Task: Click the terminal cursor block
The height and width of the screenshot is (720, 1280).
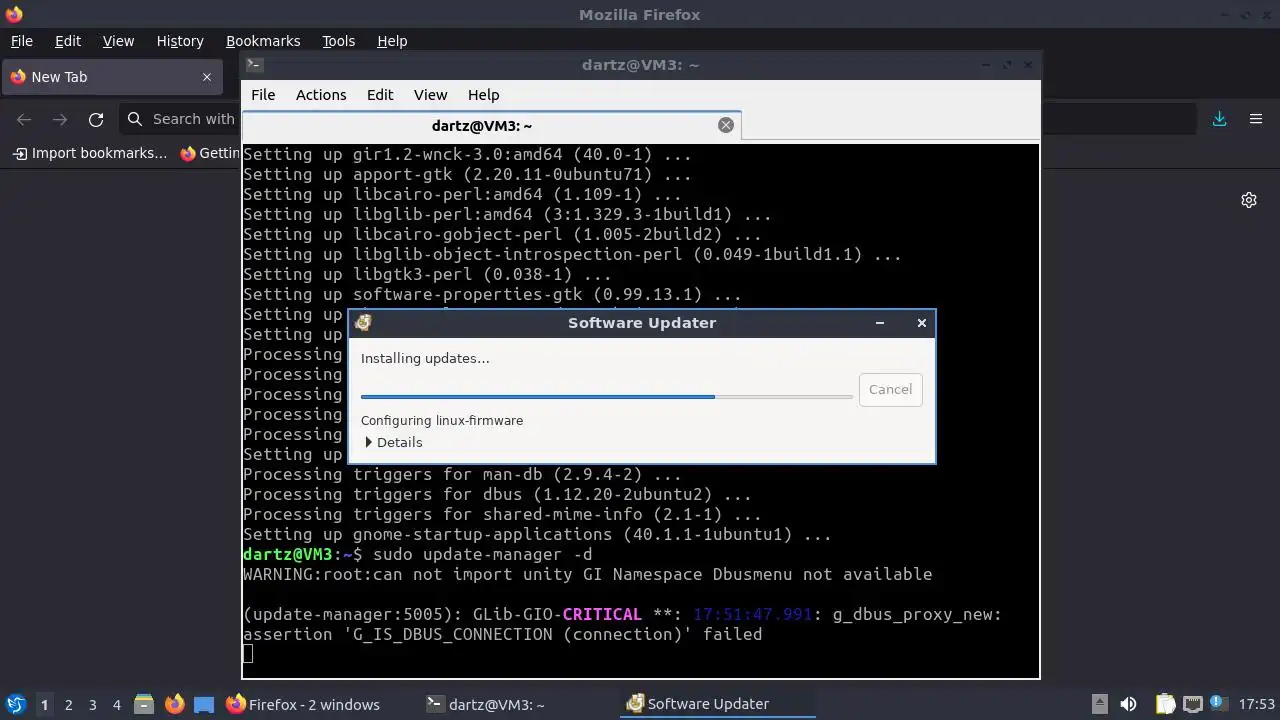Action: coord(248,654)
